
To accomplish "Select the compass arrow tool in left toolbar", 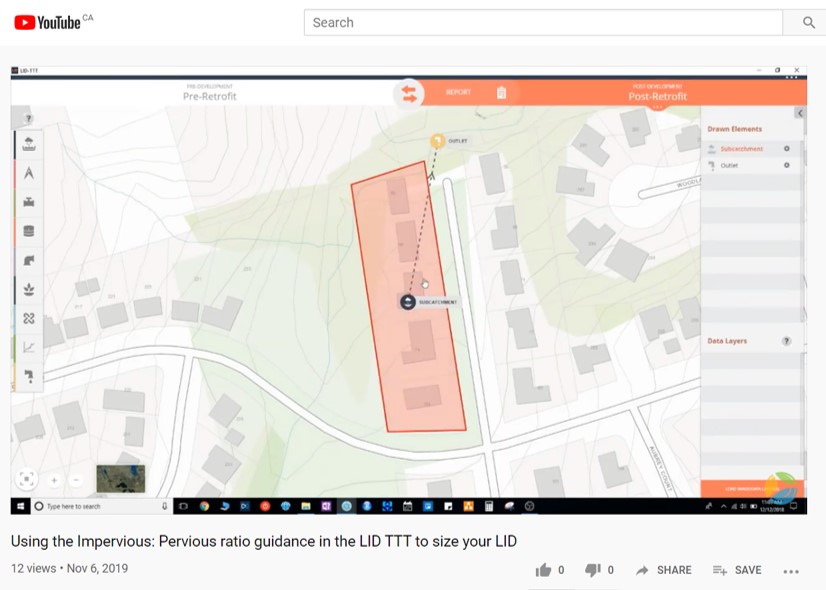I will [x=29, y=173].
